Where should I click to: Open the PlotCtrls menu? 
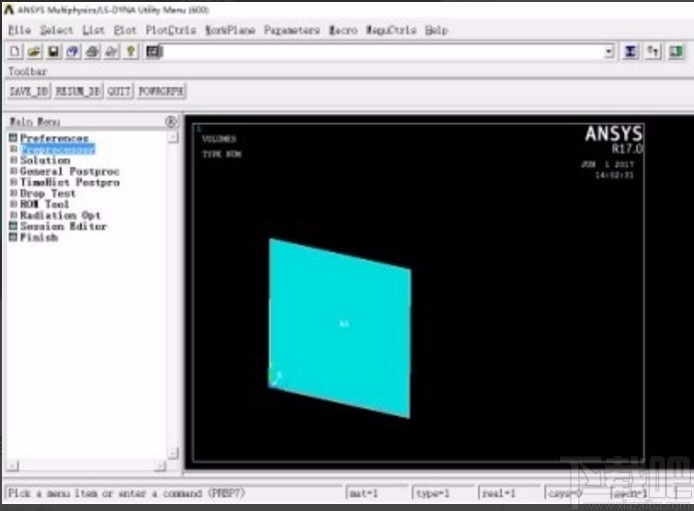170,30
